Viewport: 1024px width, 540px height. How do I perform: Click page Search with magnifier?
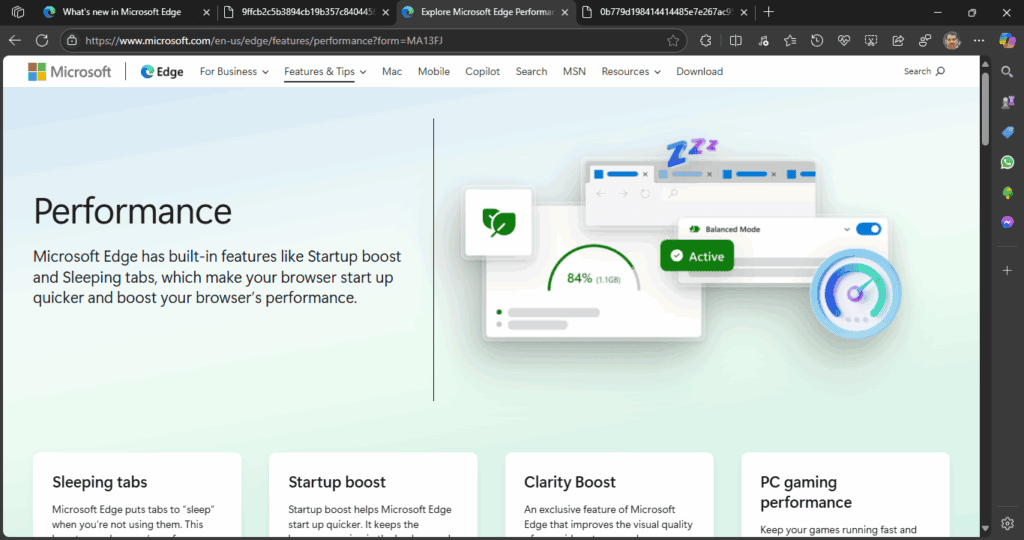[x=924, y=71]
